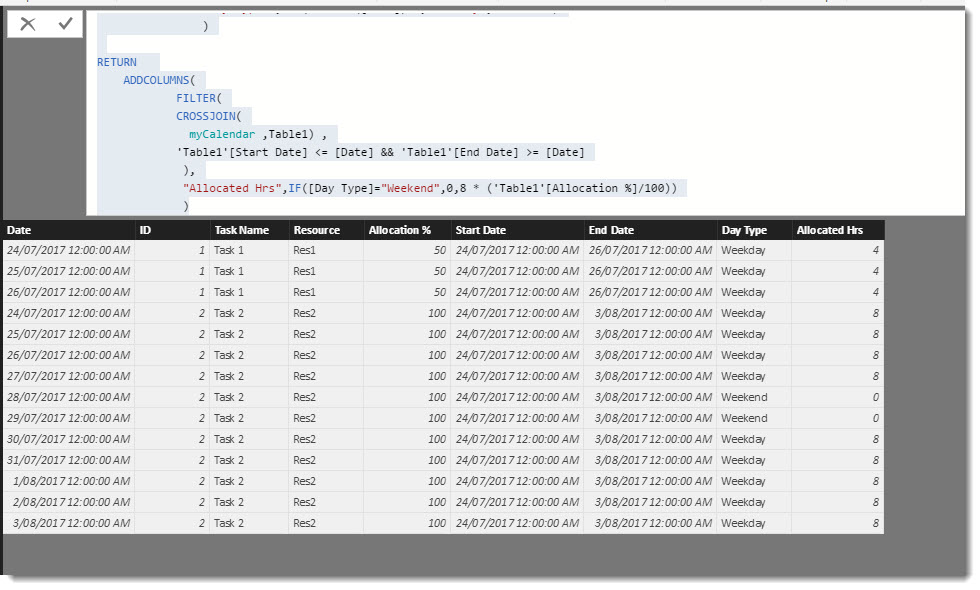Select Weekday cell in the 3/08/2017 row

tap(754, 523)
